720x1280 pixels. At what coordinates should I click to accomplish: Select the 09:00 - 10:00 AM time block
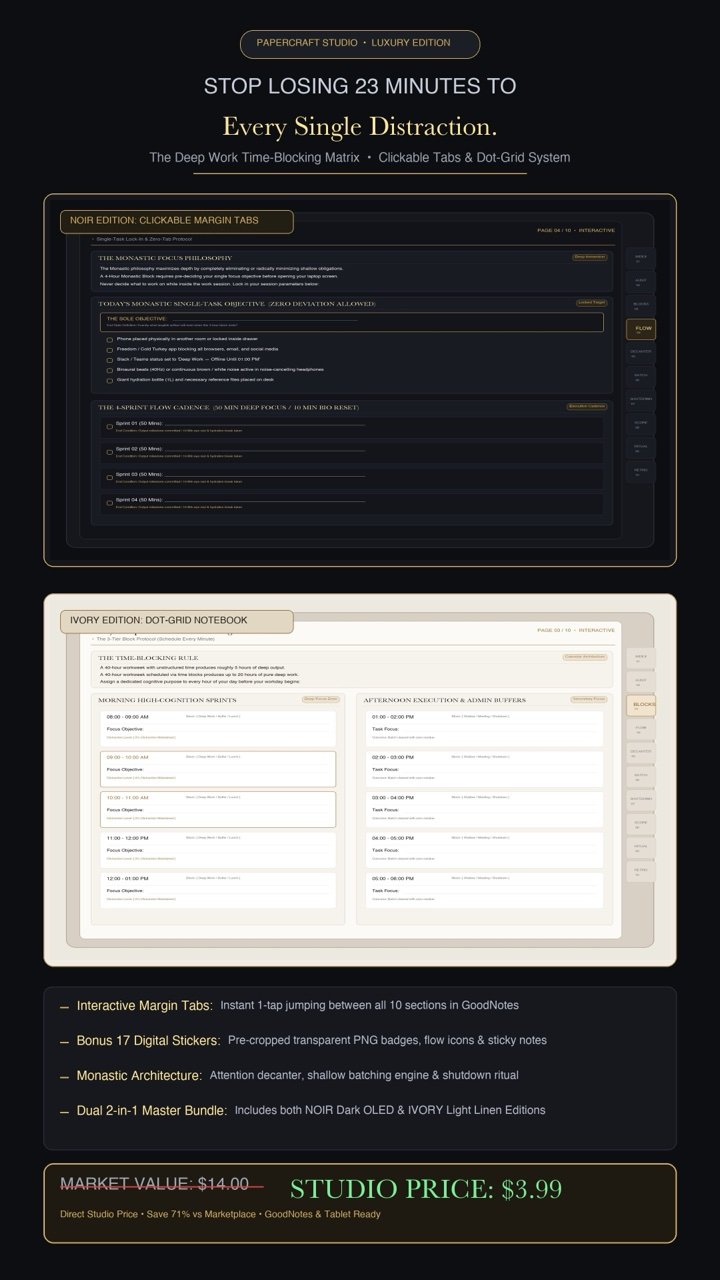click(218, 768)
